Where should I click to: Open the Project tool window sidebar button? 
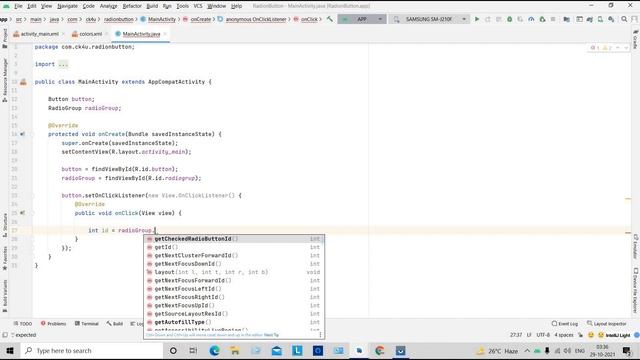pyautogui.click(x=5, y=38)
